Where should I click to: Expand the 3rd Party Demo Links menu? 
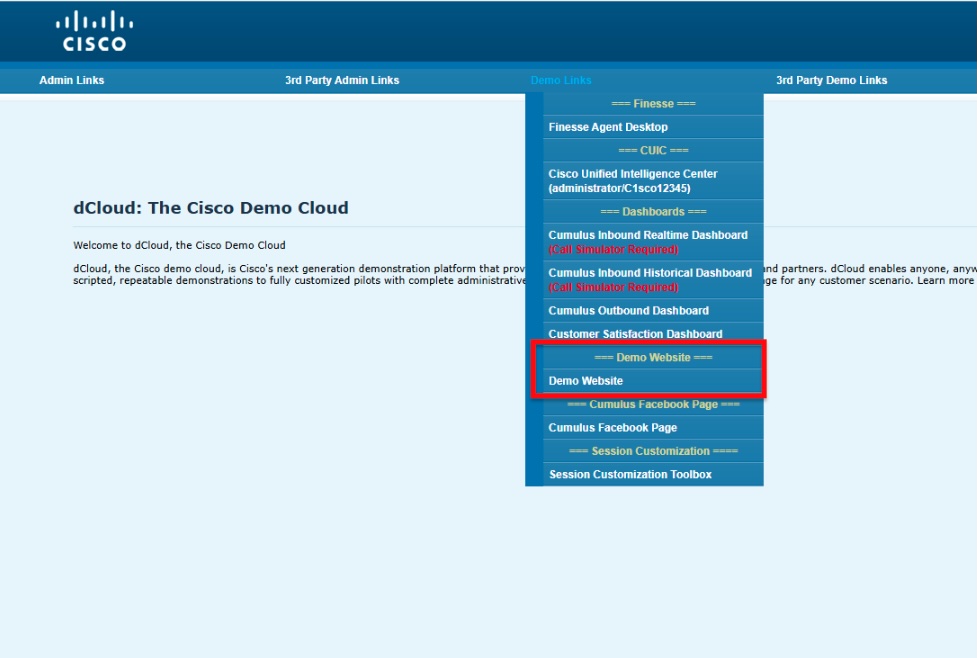[x=831, y=80]
